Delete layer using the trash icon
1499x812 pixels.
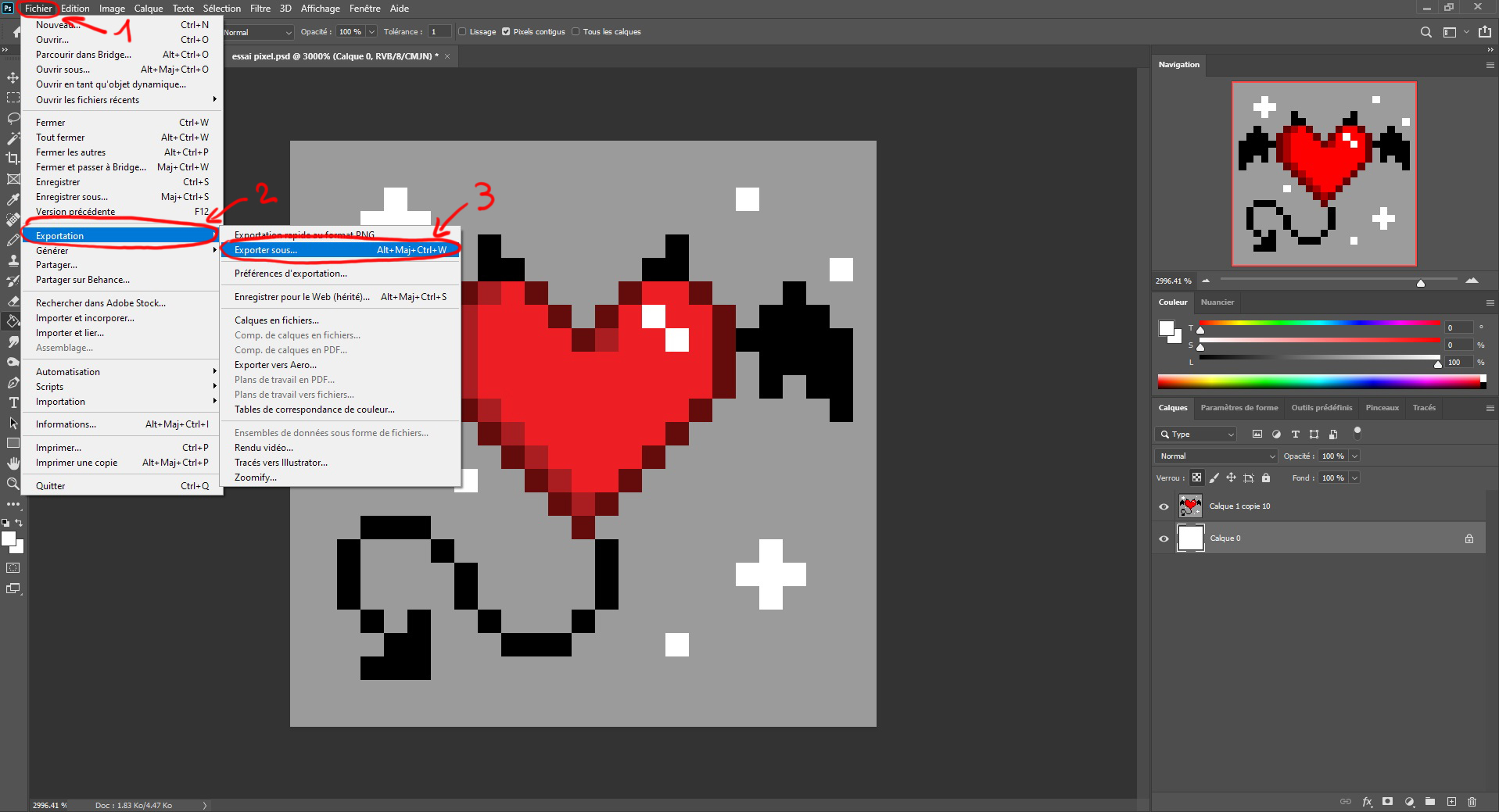(1473, 802)
